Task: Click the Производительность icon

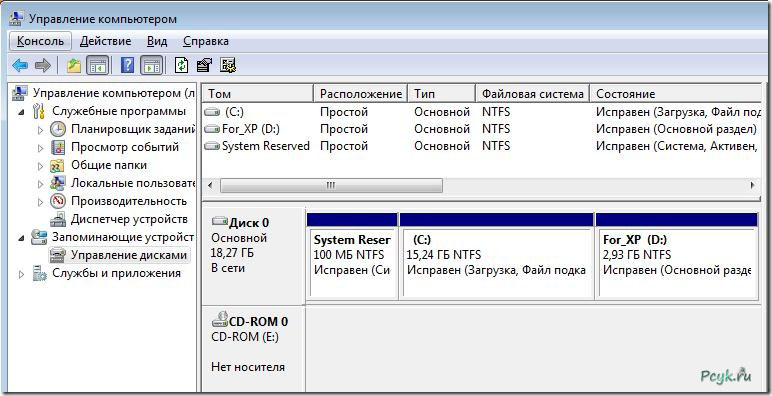Action: point(58,201)
